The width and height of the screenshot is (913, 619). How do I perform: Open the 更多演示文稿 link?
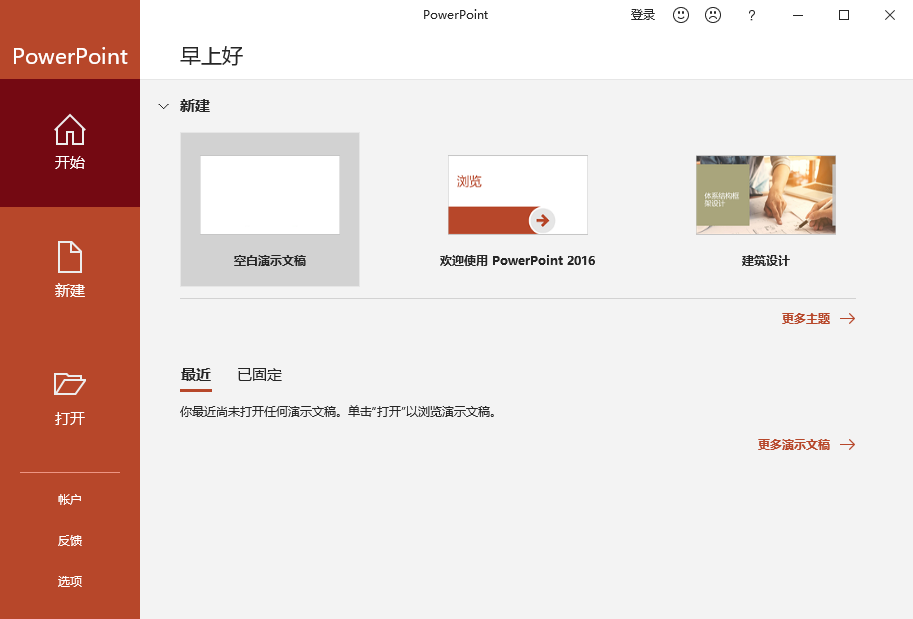(x=794, y=445)
